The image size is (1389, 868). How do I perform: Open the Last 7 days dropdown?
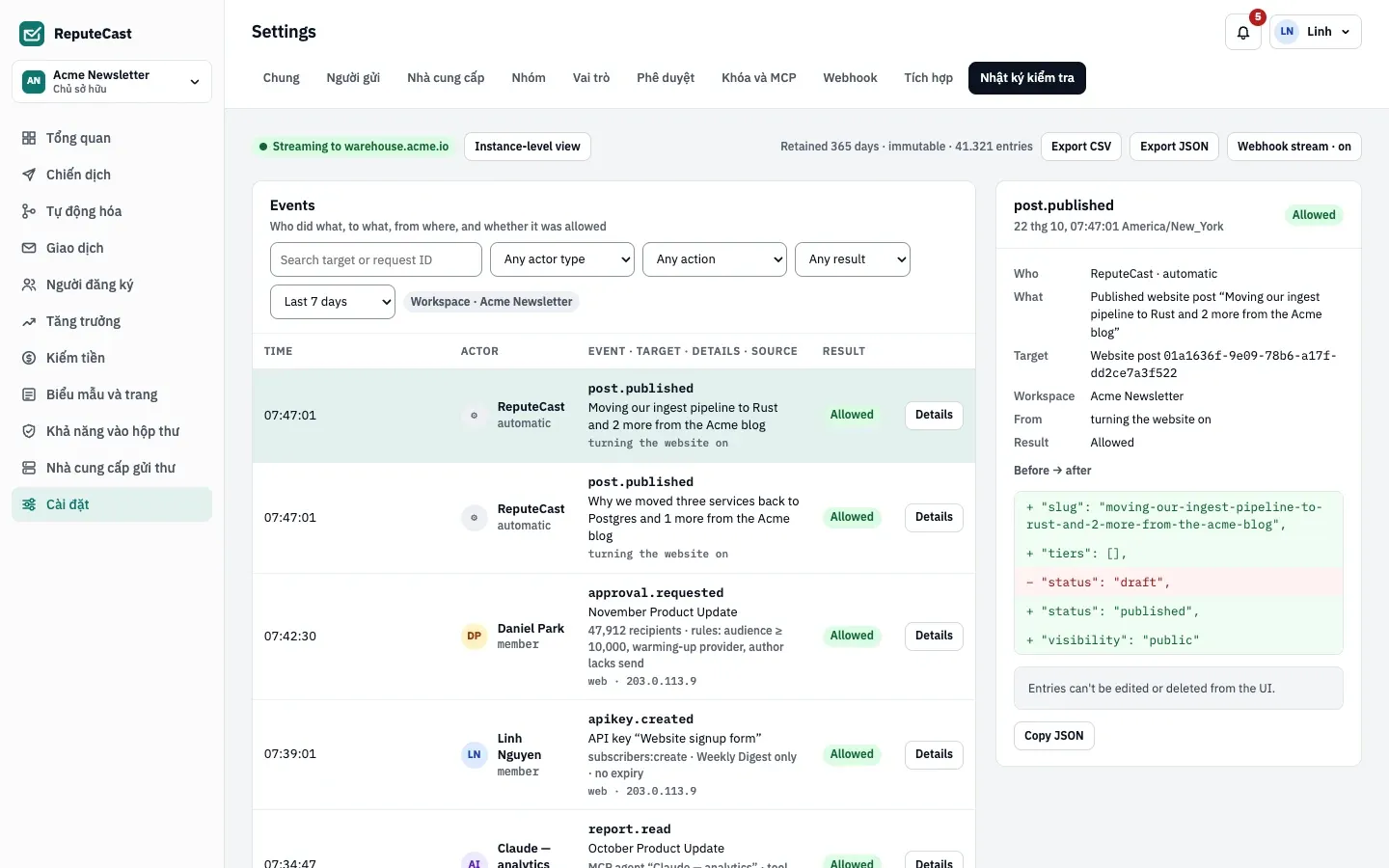pyautogui.click(x=333, y=302)
